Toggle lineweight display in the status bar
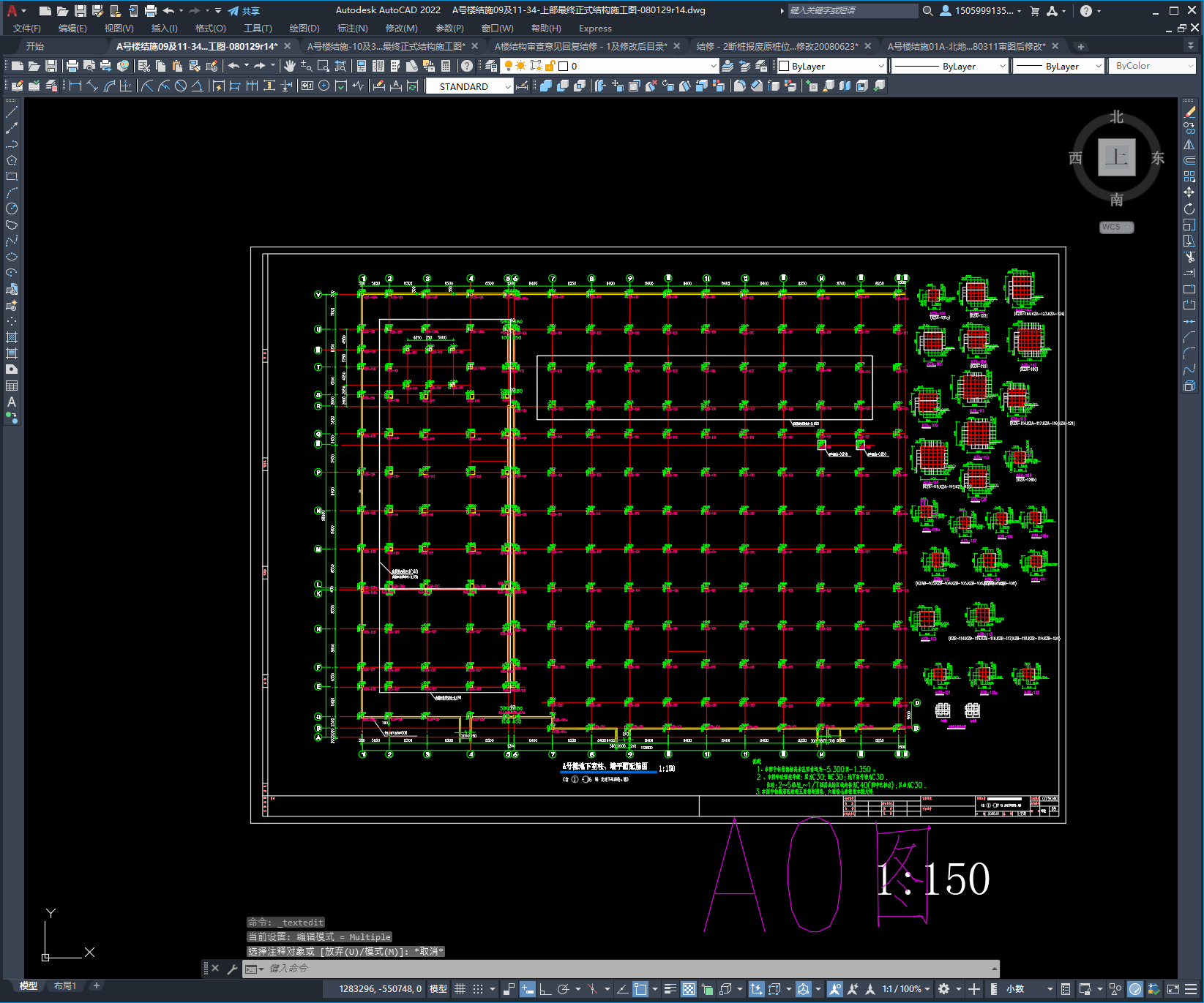Screen dimensions: 1204x1003 [670, 989]
